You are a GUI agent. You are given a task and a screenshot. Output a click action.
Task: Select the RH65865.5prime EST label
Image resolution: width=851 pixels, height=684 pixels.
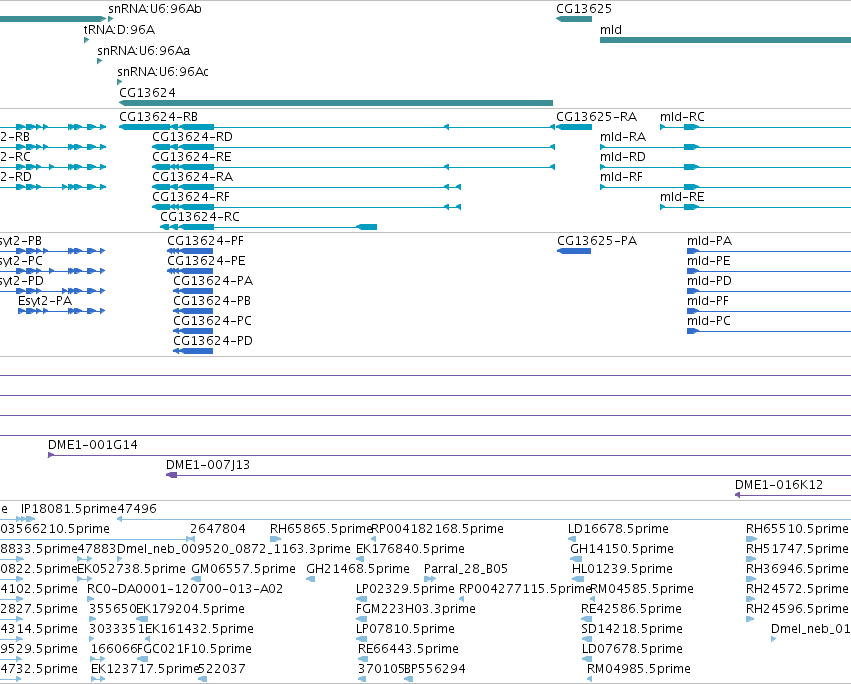coord(321,529)
